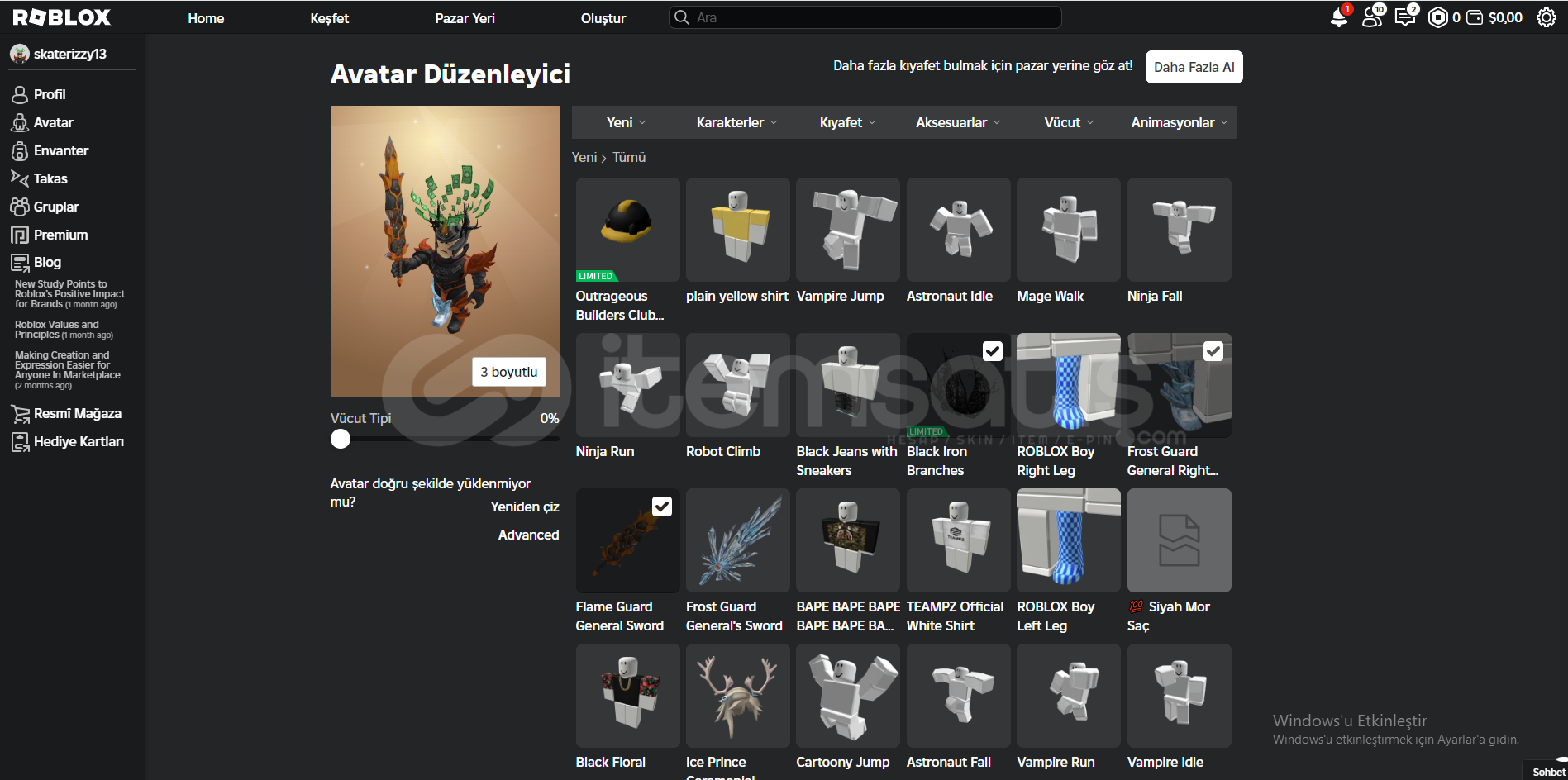This screenshot has width=1568, height=780.
Task: Select the ROBLOX Boy Right Leg item
Action: (x=1069, y=385)
